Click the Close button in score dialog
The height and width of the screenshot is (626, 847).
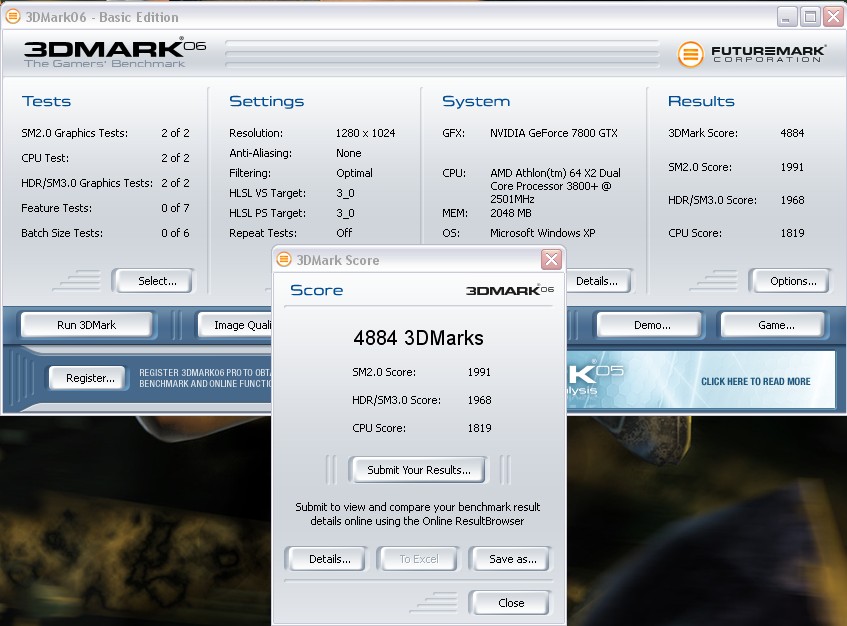pyautogui.click(x=510, y=603)
